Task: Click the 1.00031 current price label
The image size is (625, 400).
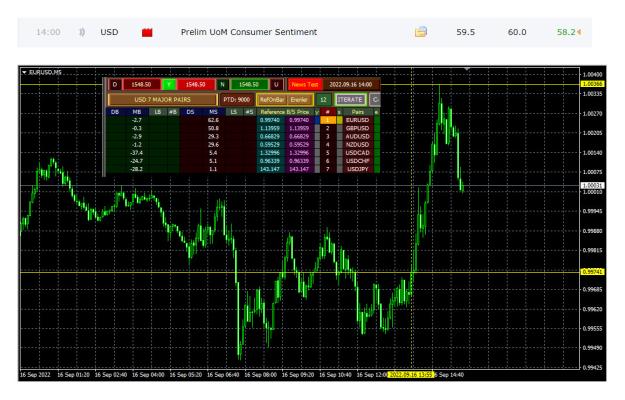Action: (x=593, y=186)
